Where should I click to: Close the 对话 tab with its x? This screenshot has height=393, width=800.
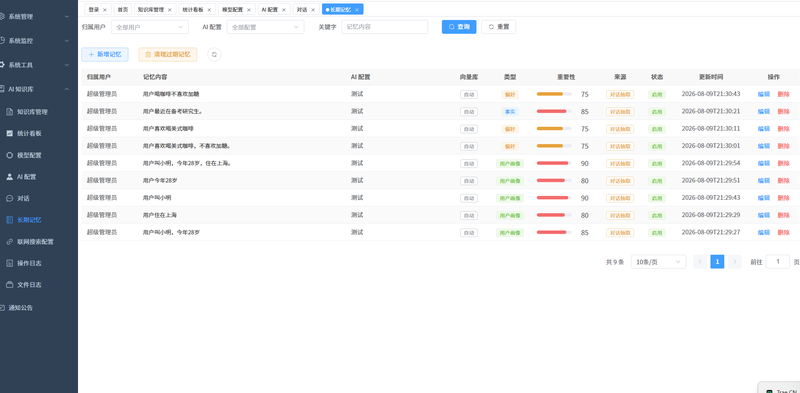(x=313, y=10)
